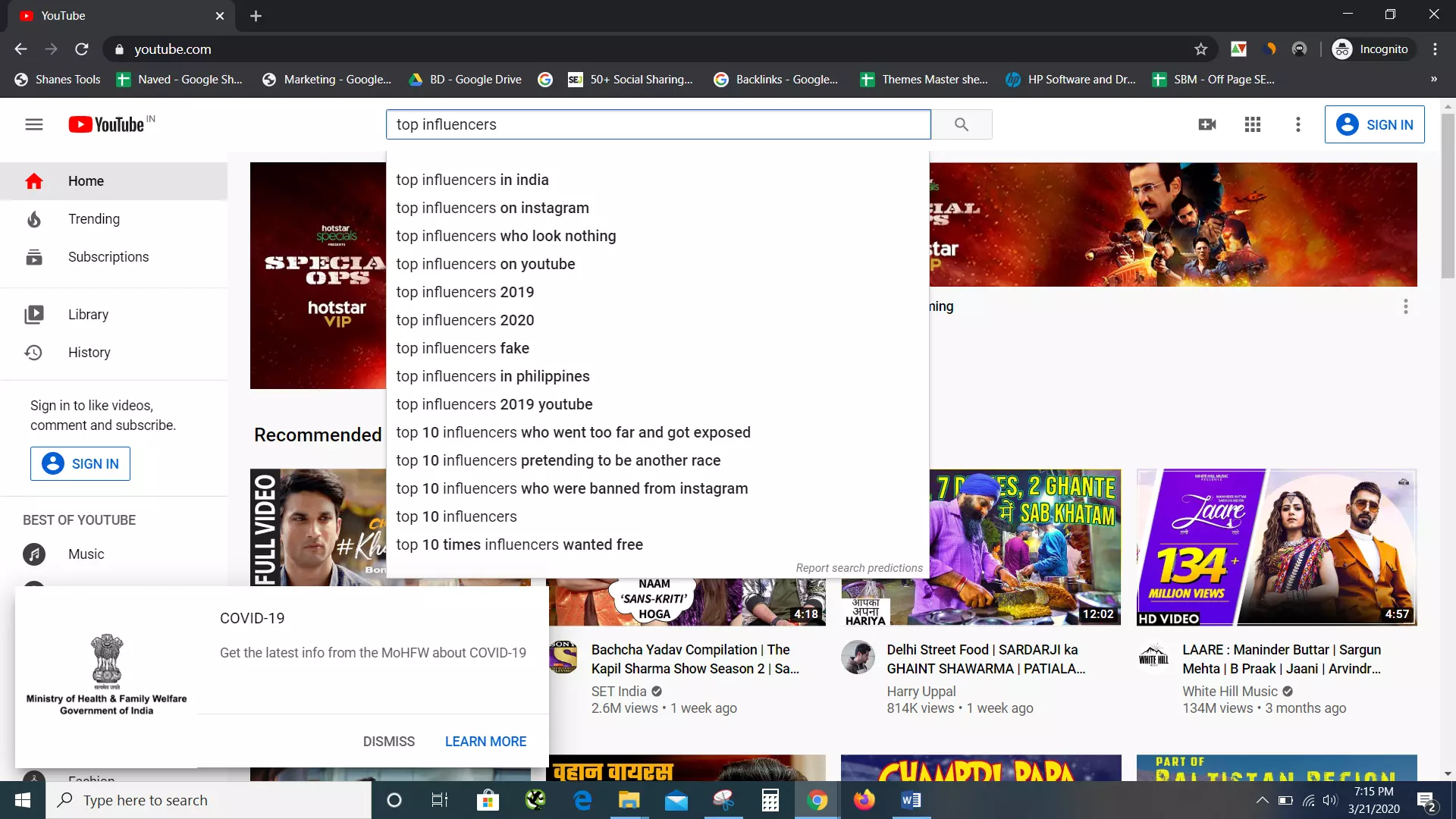Click the History clock icon
The height and width of the screenshot is (819, 1456).
coord(34,353)
